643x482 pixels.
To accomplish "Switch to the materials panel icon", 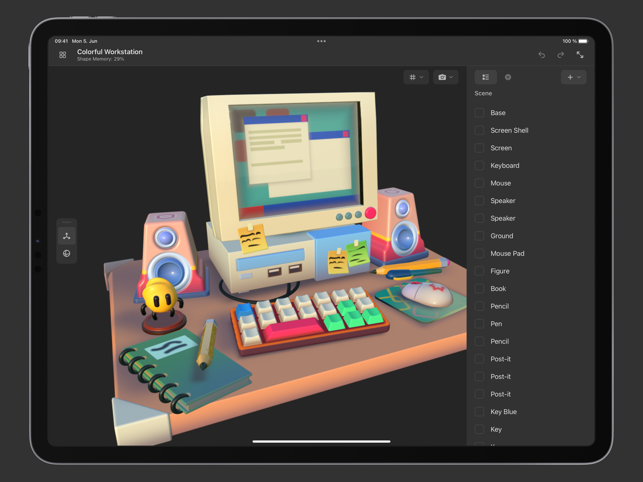I will [x=508, y=77].
